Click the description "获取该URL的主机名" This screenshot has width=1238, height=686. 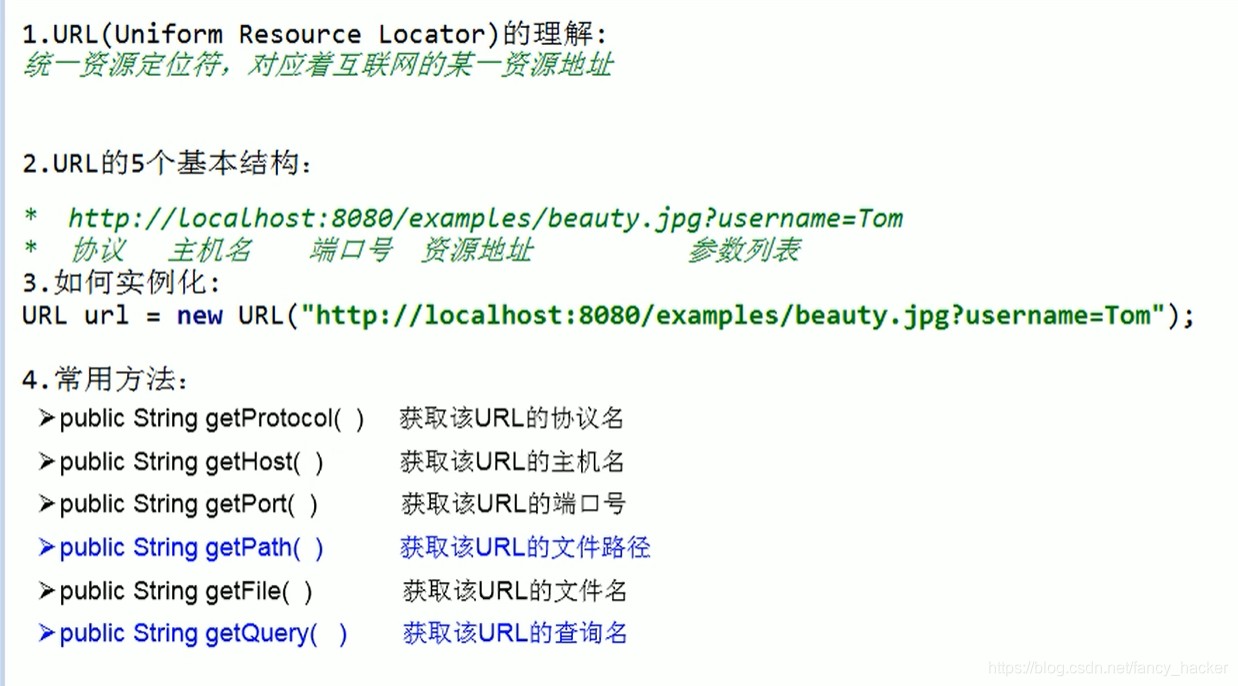[512, 462]
